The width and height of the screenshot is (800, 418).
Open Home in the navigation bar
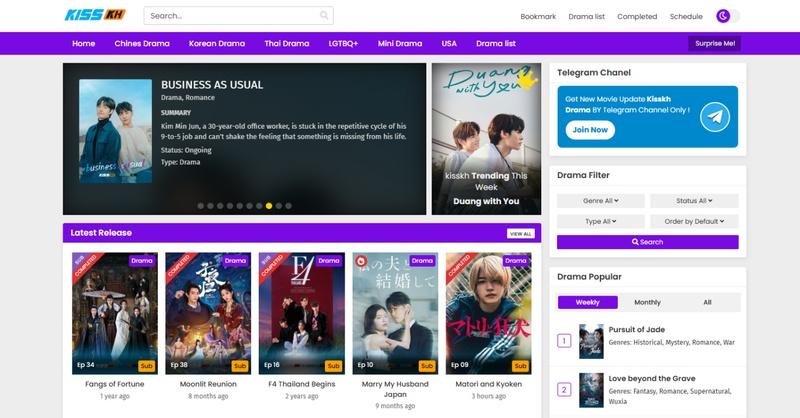point(84,43)
